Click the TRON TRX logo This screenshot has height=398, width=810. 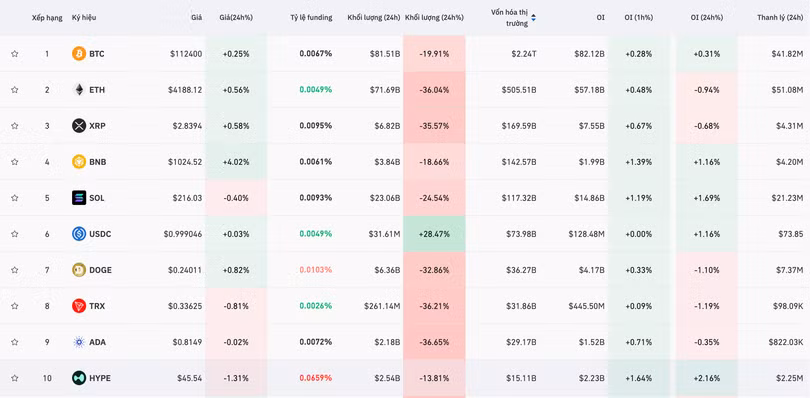(79, 306)
